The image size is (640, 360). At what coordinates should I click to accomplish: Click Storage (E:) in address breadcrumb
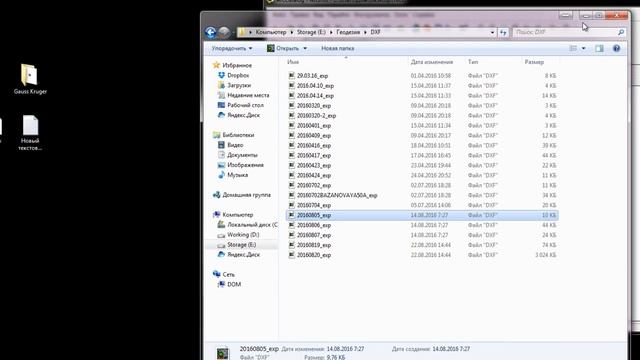click(311, 32)
